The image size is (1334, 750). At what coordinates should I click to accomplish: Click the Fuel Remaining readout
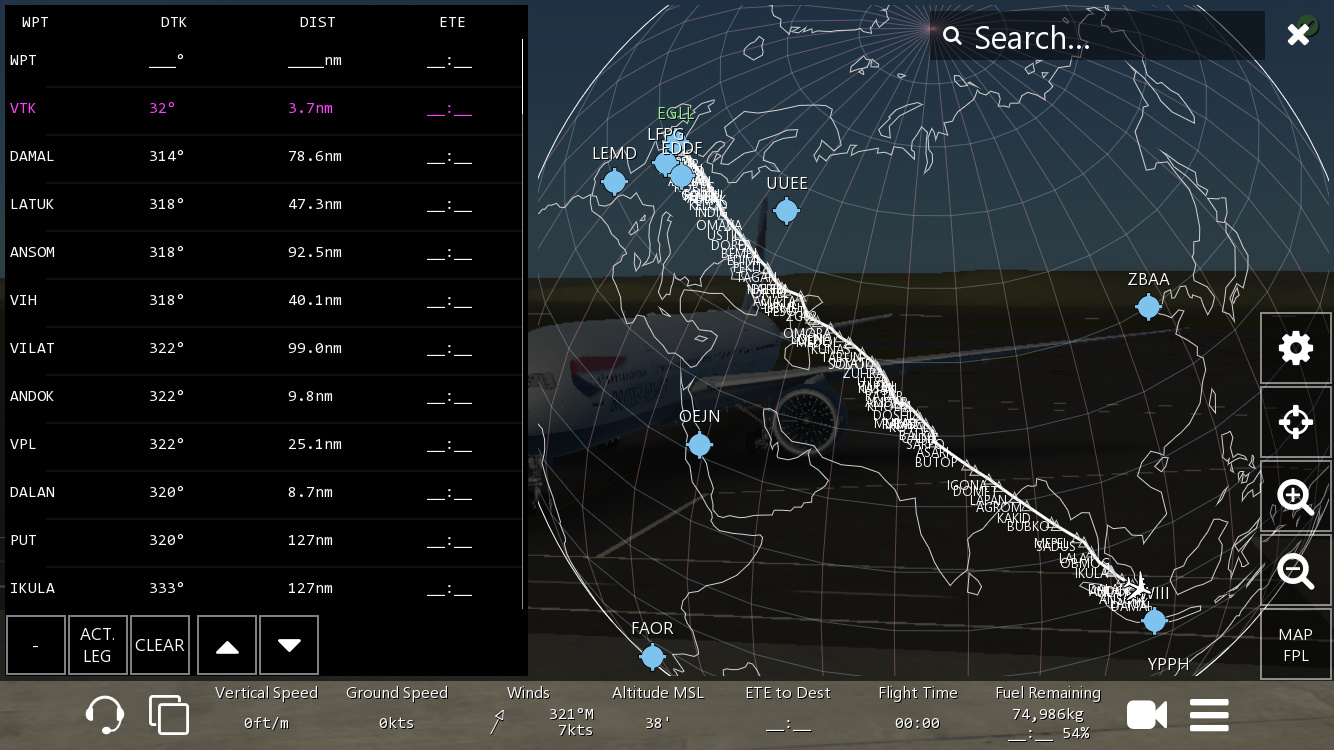1048,712
